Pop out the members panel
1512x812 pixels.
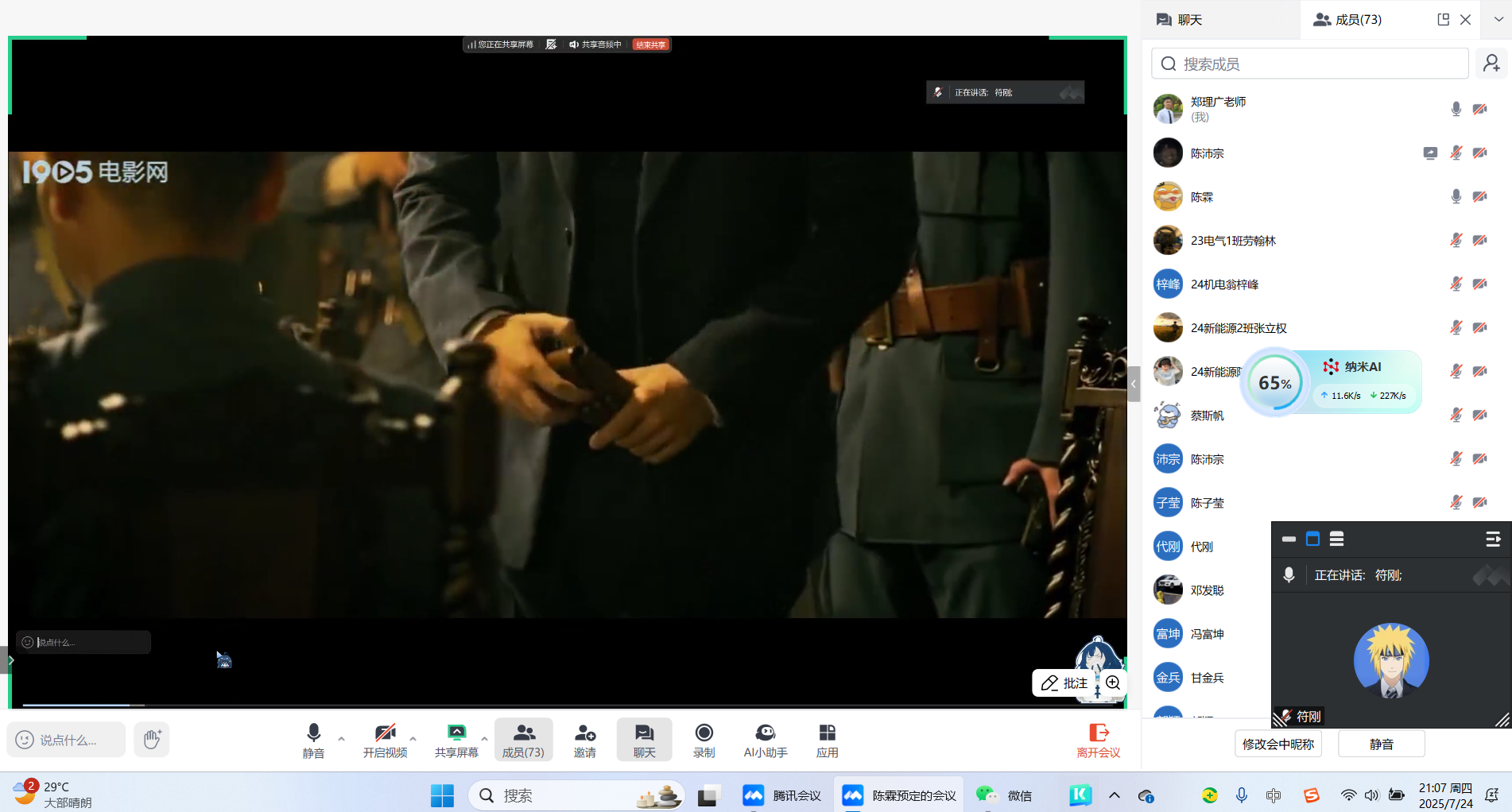coord(1443,20)
